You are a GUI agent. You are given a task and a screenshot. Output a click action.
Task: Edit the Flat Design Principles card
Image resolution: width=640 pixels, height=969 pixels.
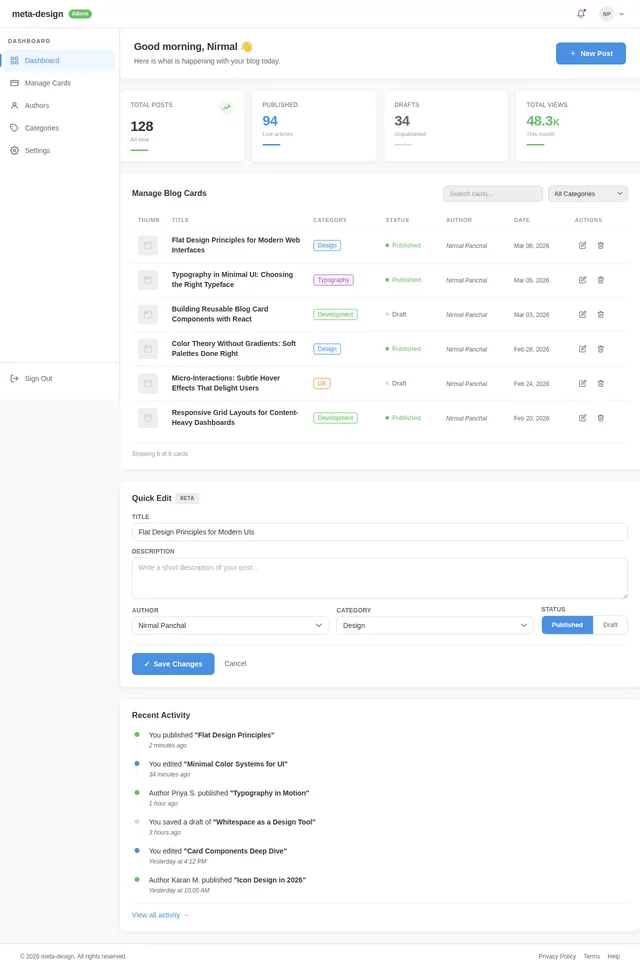tap(583, 245)
